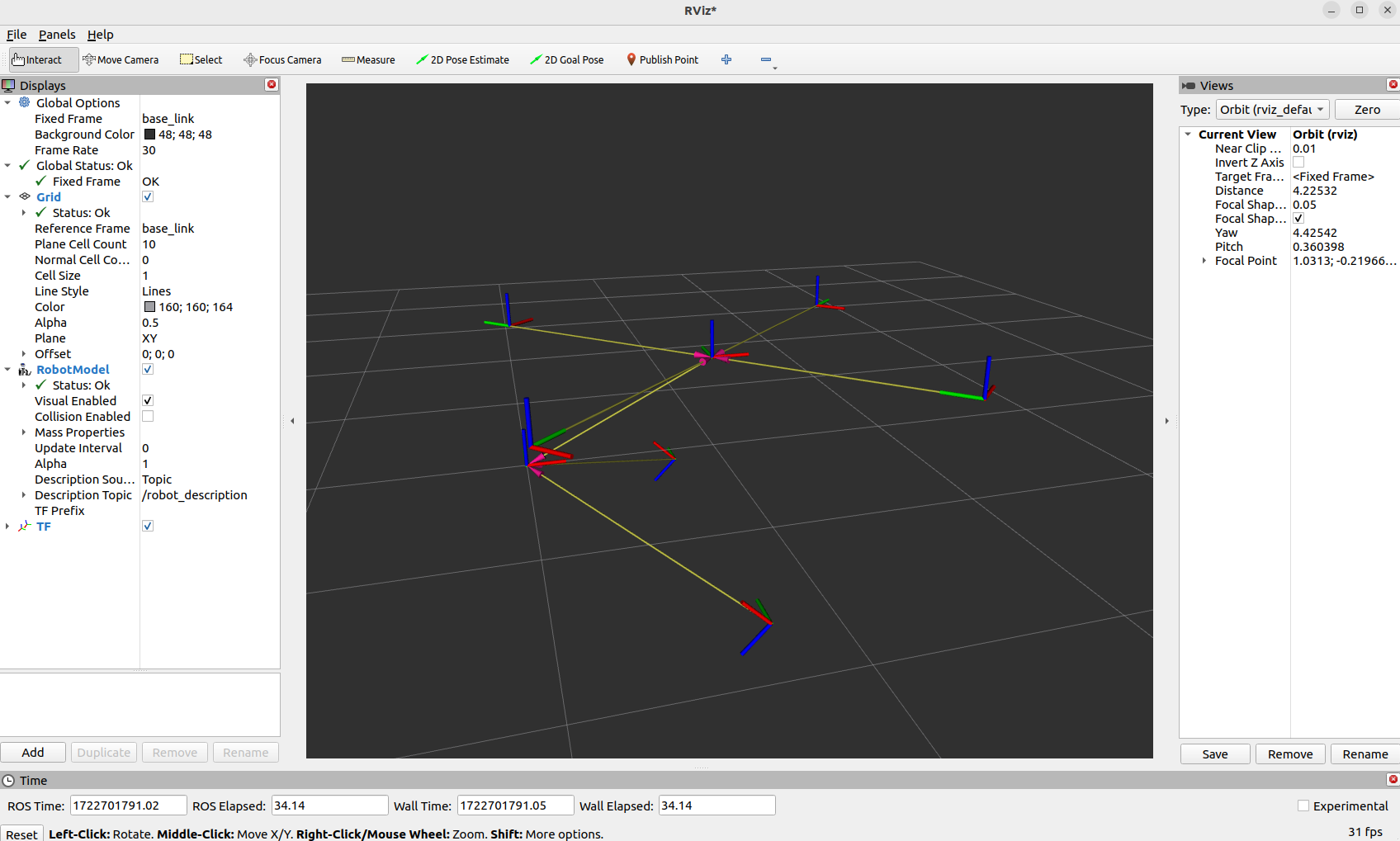Screen dimensions: 1400x841
Task: Expand the Focal Point property
Action: point(1204,261)
